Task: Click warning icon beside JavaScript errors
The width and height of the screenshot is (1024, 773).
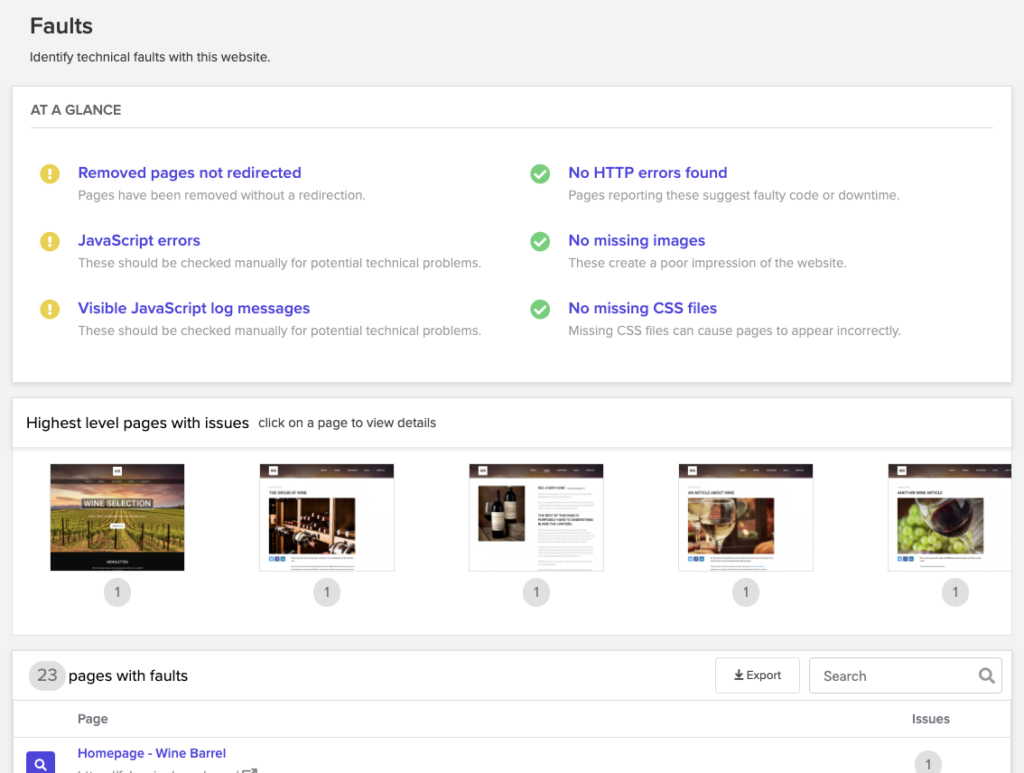Action: pyautogui.click(x=50, y=242)
